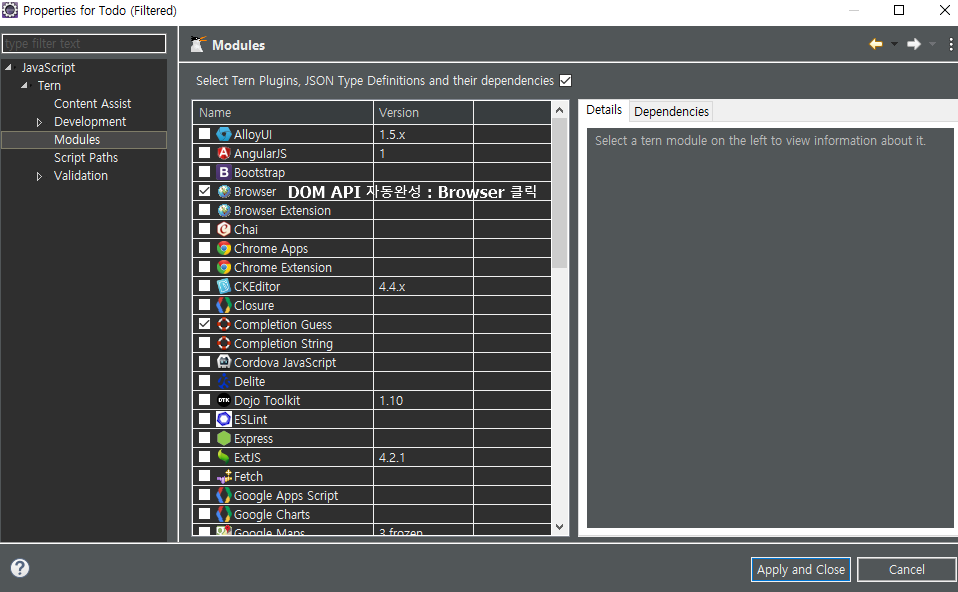Uncheck the Completion Guess checkbox
Screen dimensions: 958x592
(205, 324)
